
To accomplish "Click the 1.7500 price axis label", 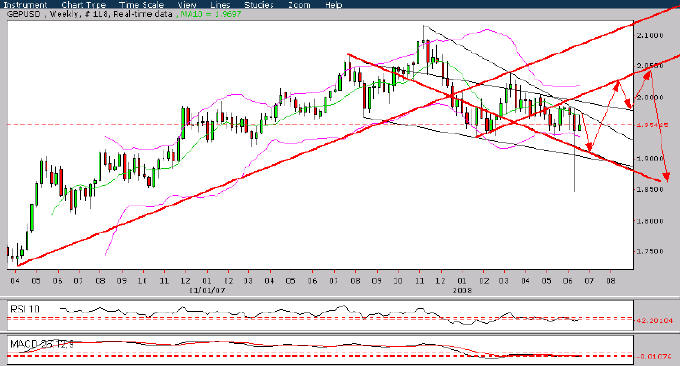I will pyautogui.click(x=650, y=252).
